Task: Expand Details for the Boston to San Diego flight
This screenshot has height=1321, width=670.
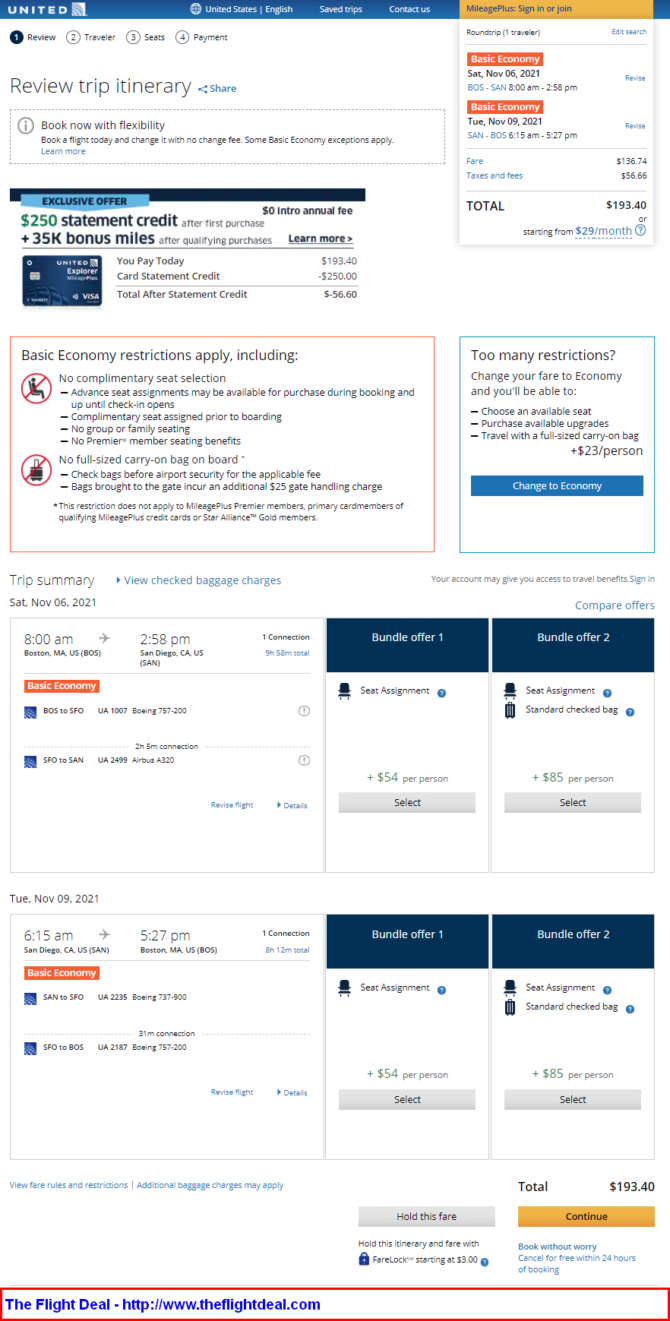Action: pos(292,805)
